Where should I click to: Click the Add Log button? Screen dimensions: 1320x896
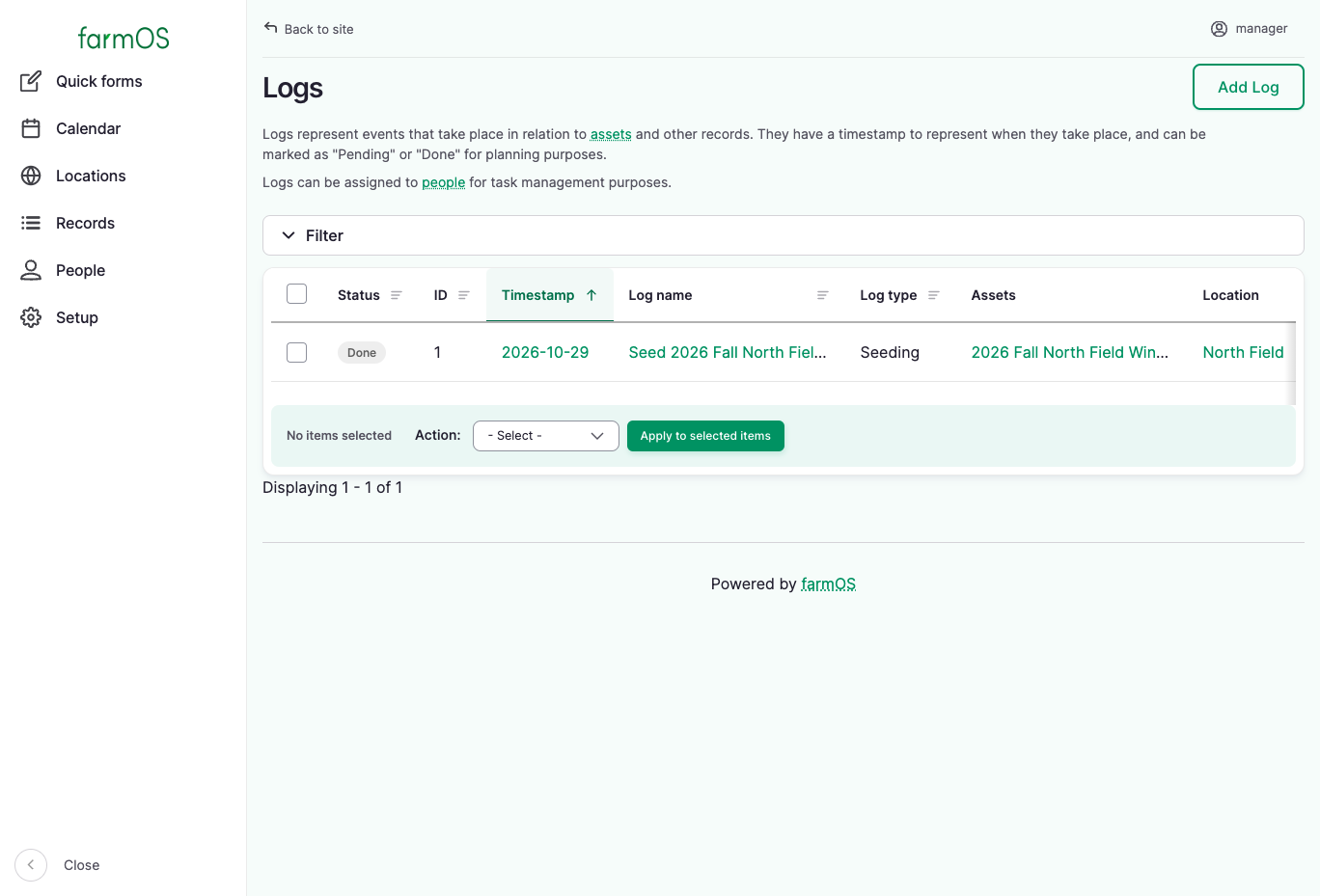(1249, 87)
